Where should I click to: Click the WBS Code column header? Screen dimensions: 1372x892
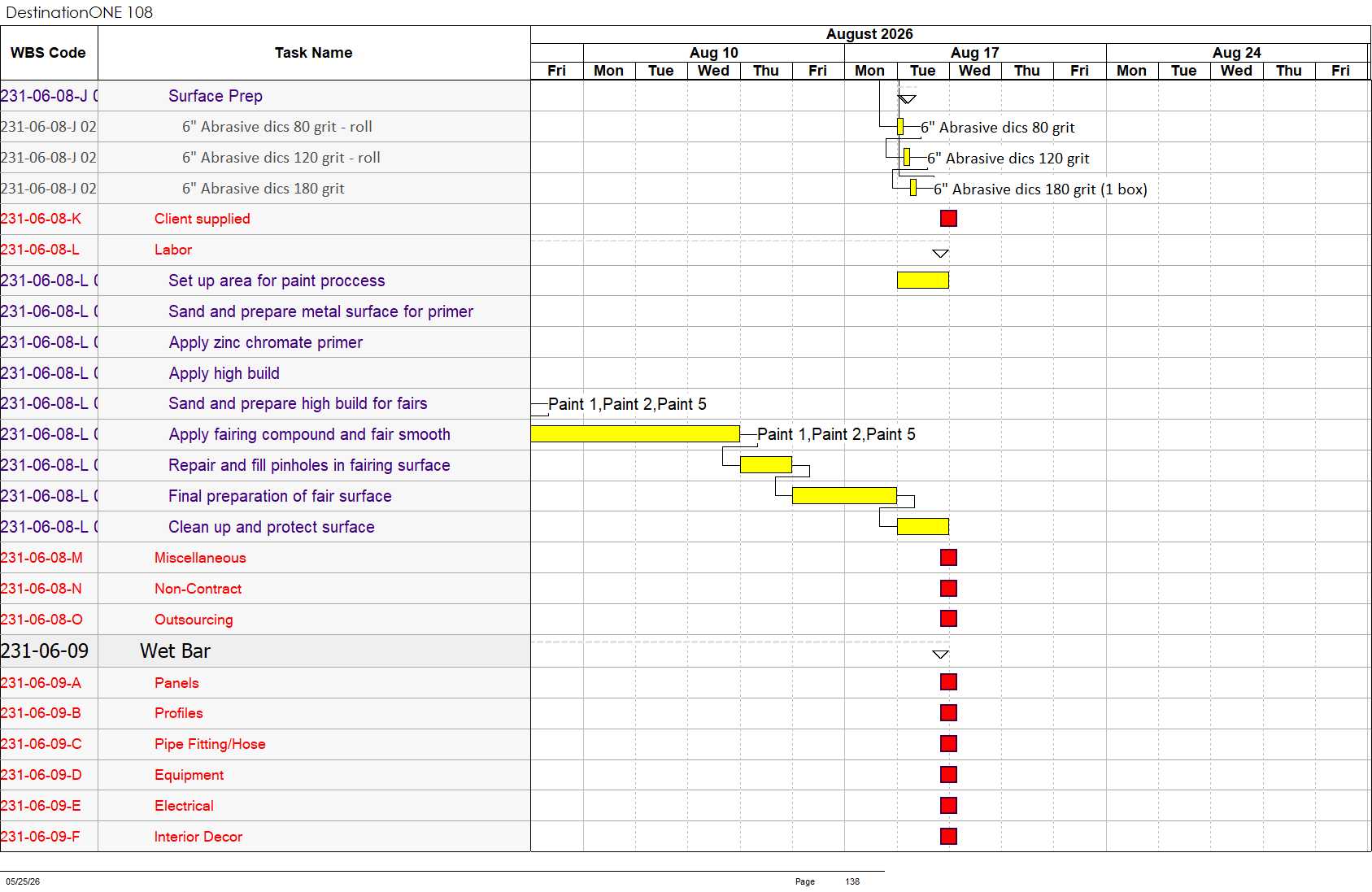pos(49,53)
